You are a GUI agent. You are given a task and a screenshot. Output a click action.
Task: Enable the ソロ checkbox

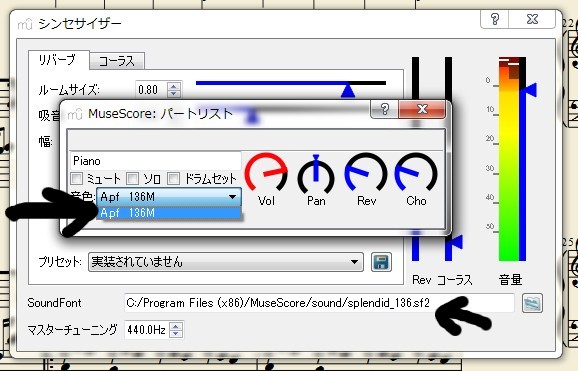[x=132, y=179]
